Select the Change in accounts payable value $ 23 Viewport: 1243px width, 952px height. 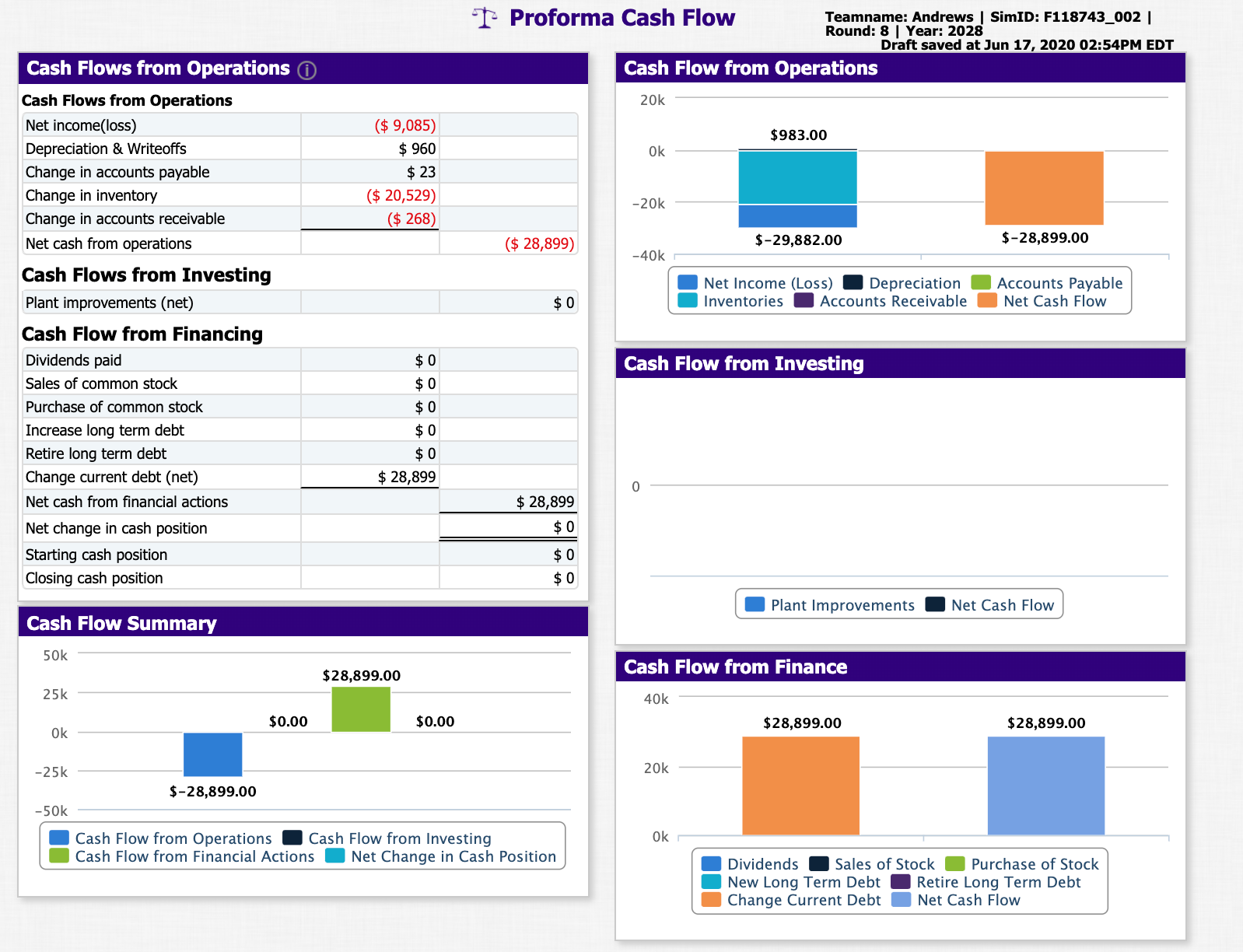coord(422,172)
